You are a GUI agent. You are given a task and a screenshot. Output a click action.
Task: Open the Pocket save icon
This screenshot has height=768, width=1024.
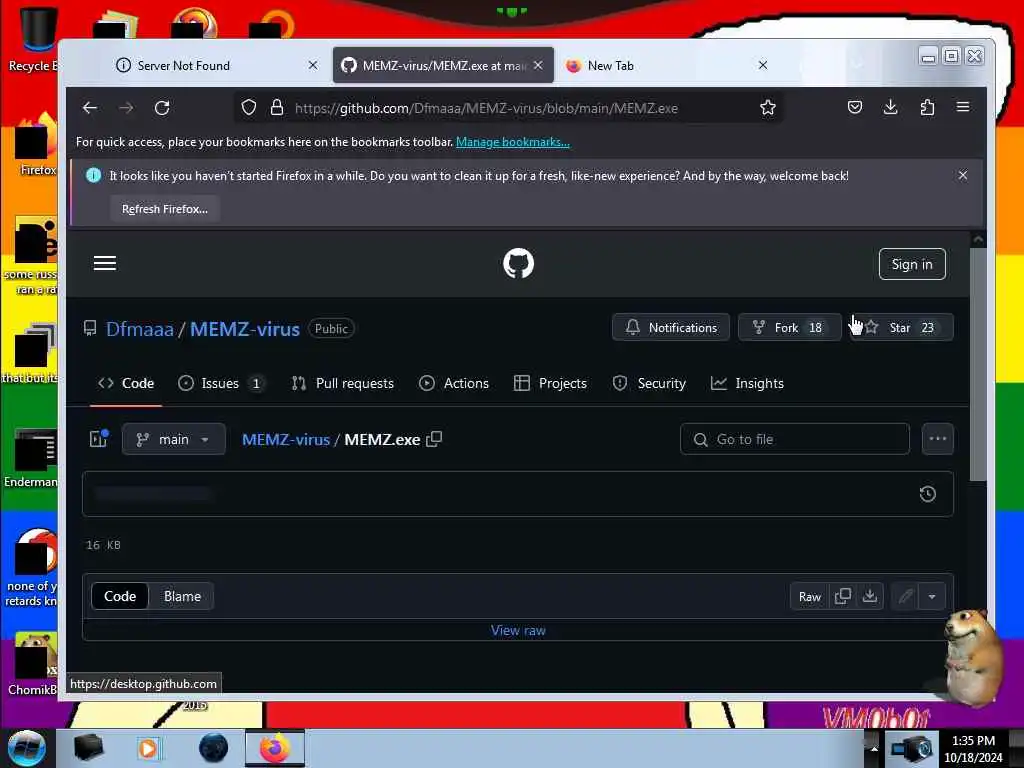click(854, 108)
